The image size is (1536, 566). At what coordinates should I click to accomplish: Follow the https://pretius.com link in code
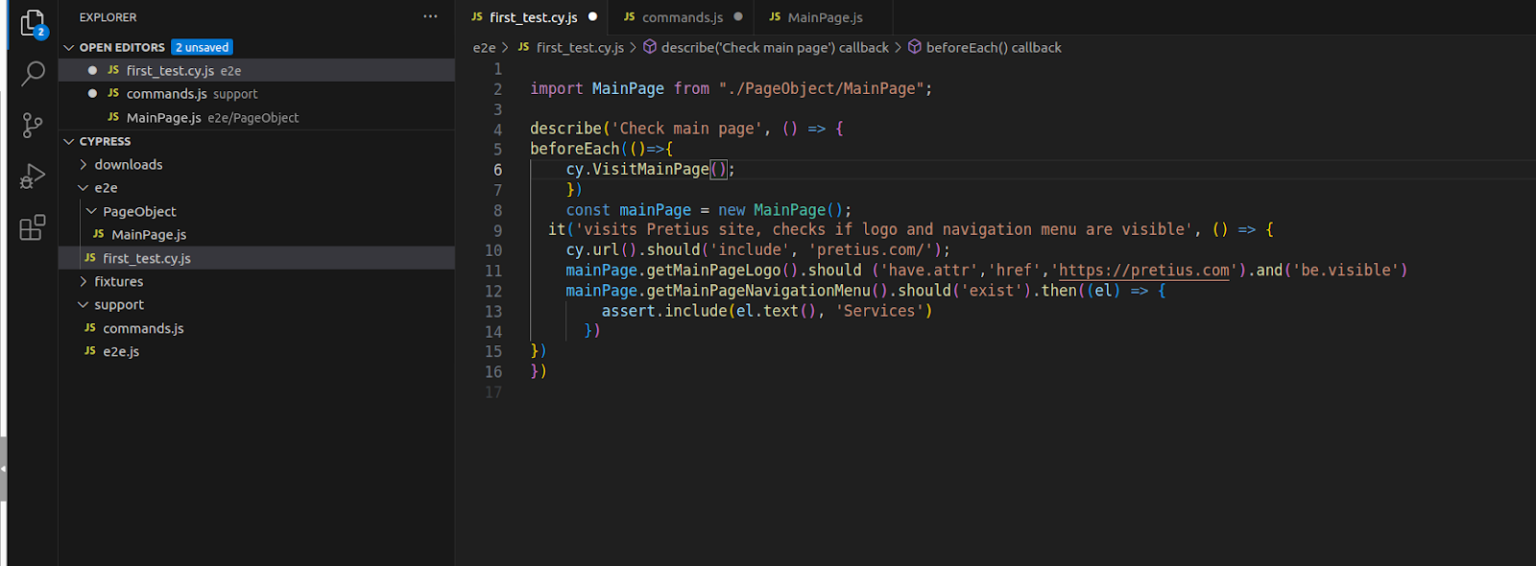pyautogui.click(x=1144, y=270)
